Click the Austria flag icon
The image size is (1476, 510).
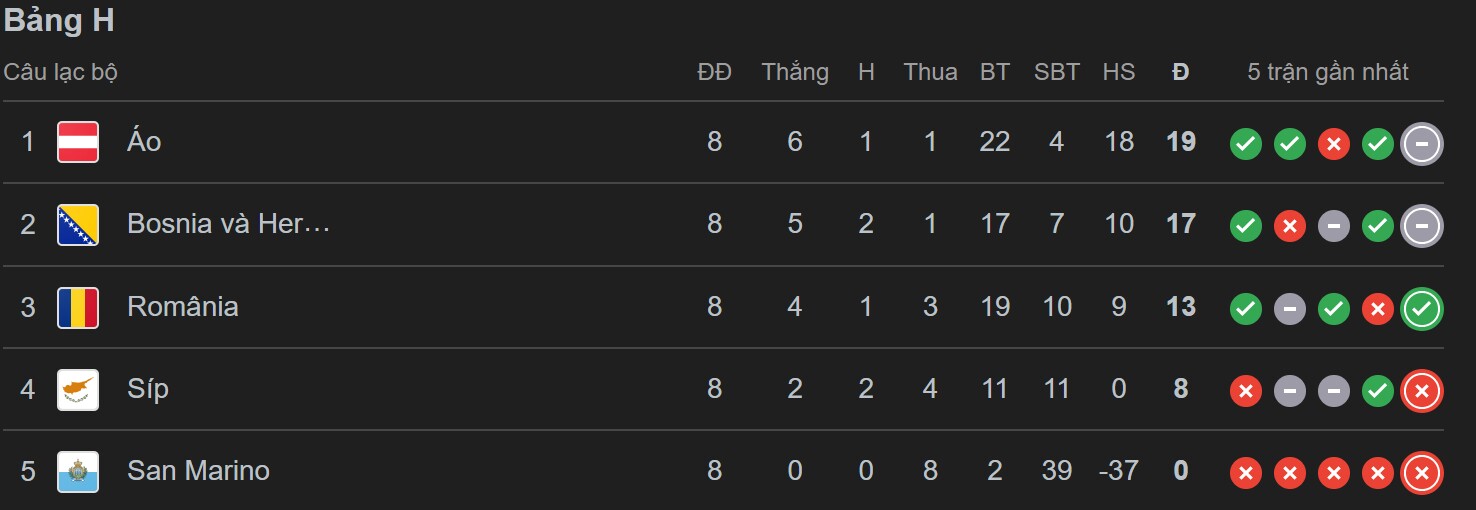[78, 142]
